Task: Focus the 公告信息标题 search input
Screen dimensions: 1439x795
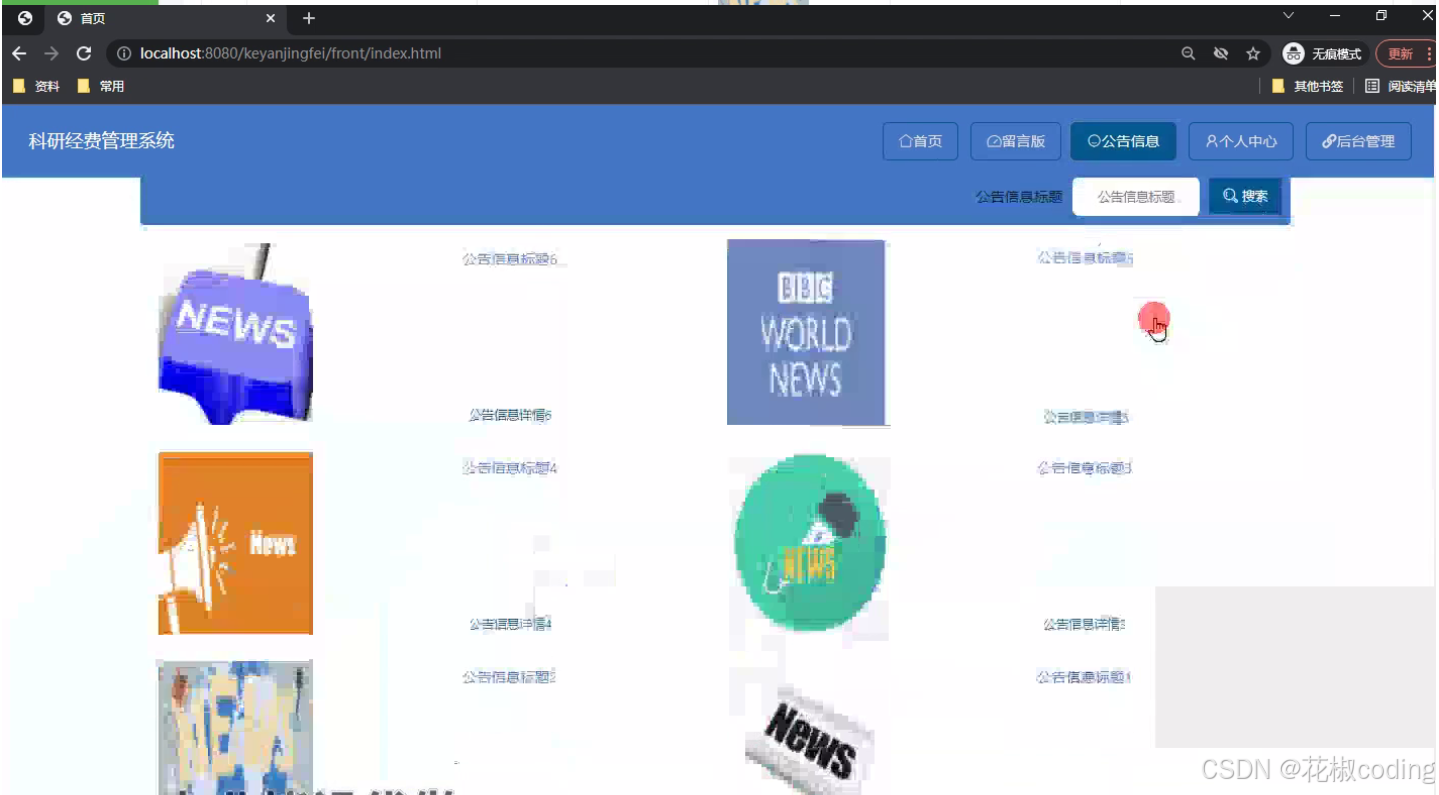Action: coord(1136,196)
